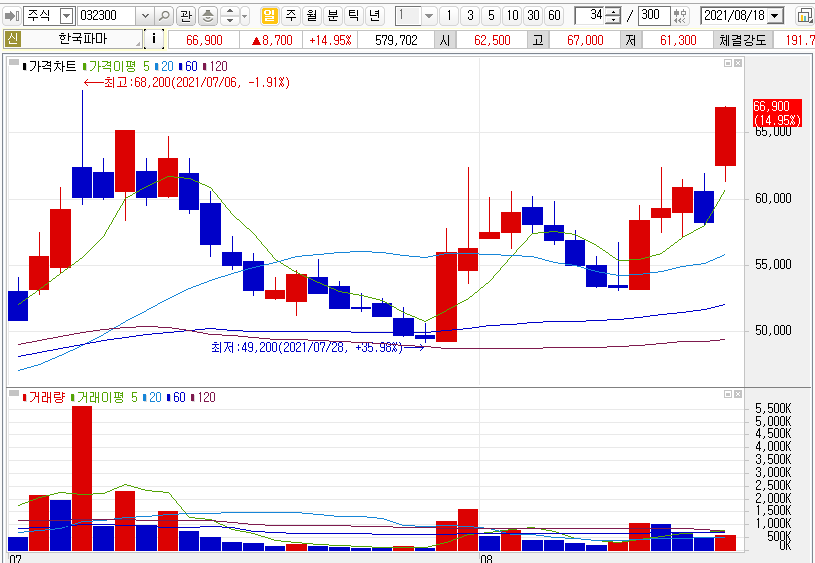815x563 pixels.
Task: Click the 관 watchlist button
Action: click(186, 16)
